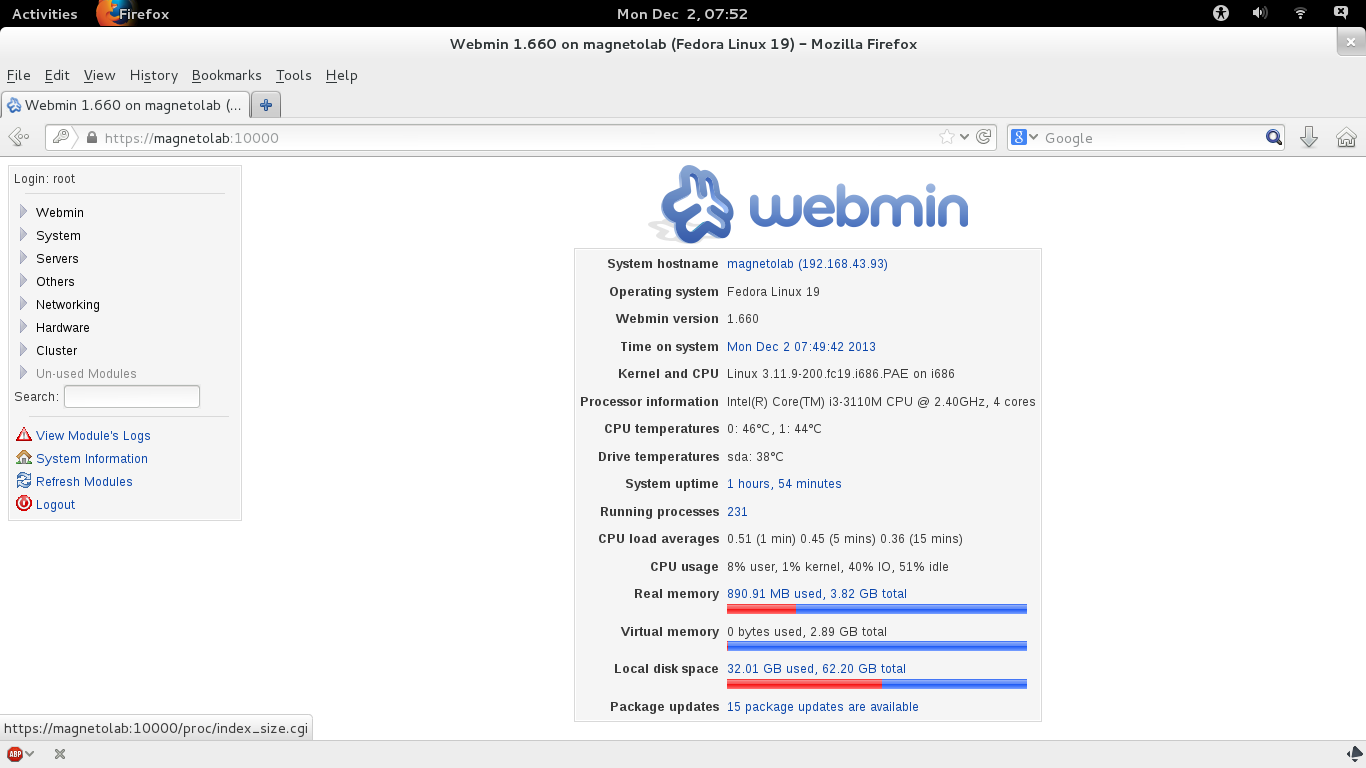This screenshot has width=1366, height=768.
Task: Click the Logout stop icon
Action: click(x=22, y=504)
